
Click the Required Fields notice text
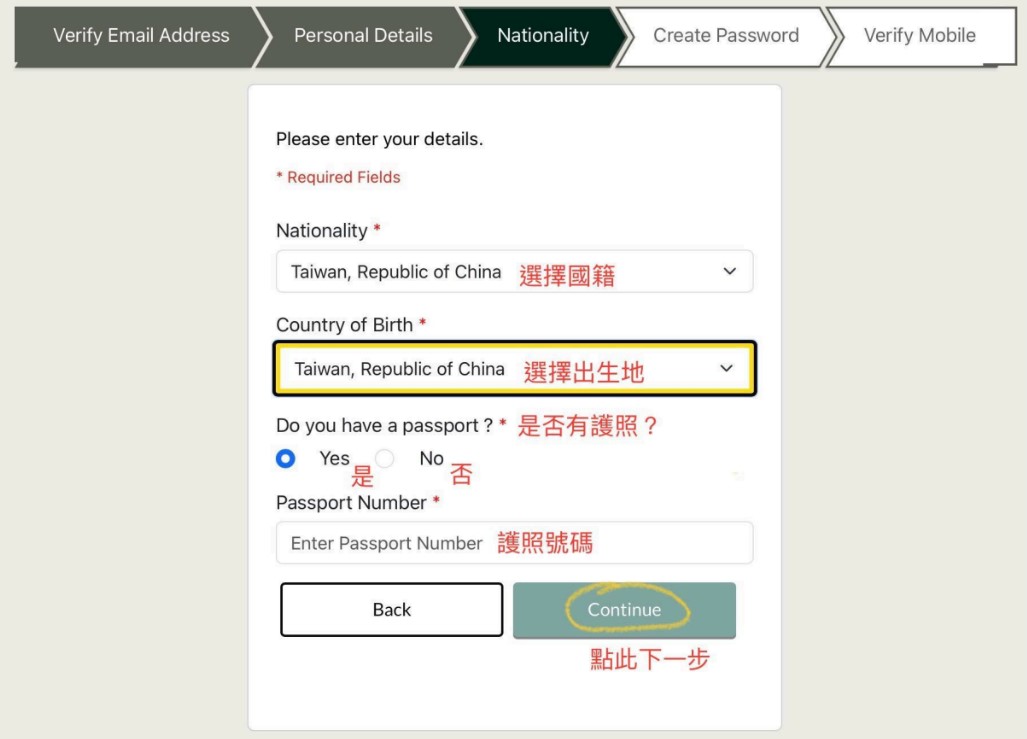[339, 178]
